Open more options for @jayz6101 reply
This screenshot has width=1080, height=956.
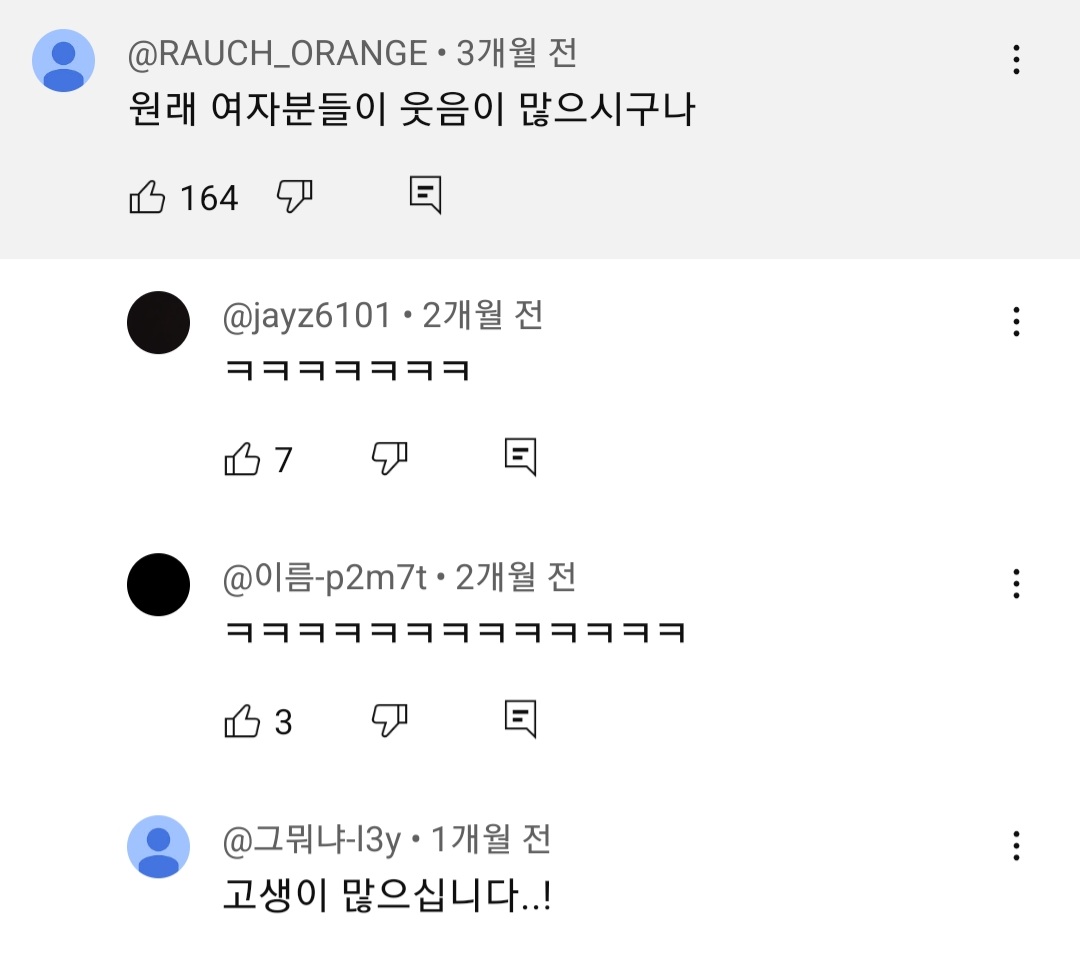[1016, 322]
